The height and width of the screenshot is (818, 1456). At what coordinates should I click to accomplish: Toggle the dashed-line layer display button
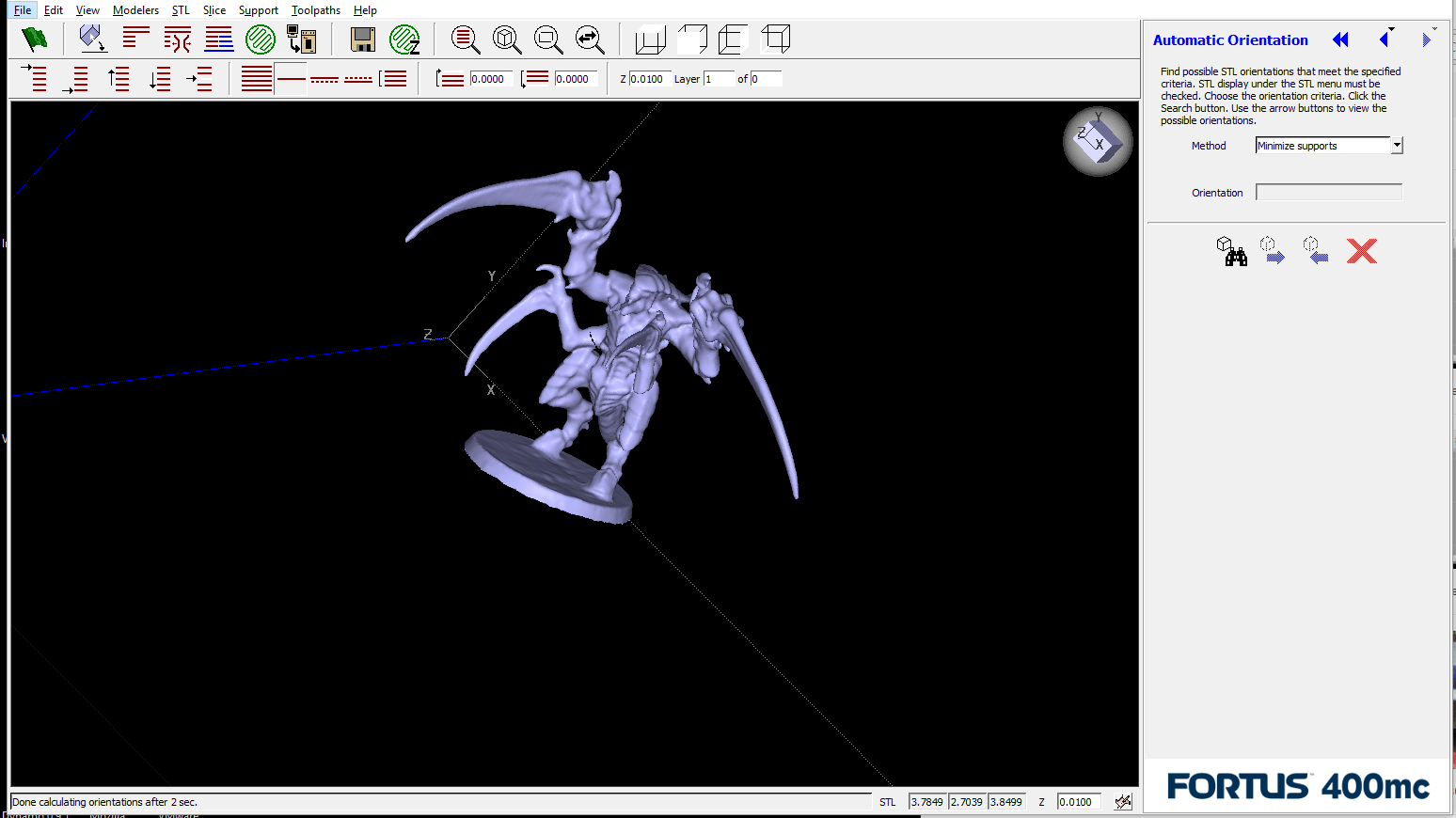click(x=324, y=80)
